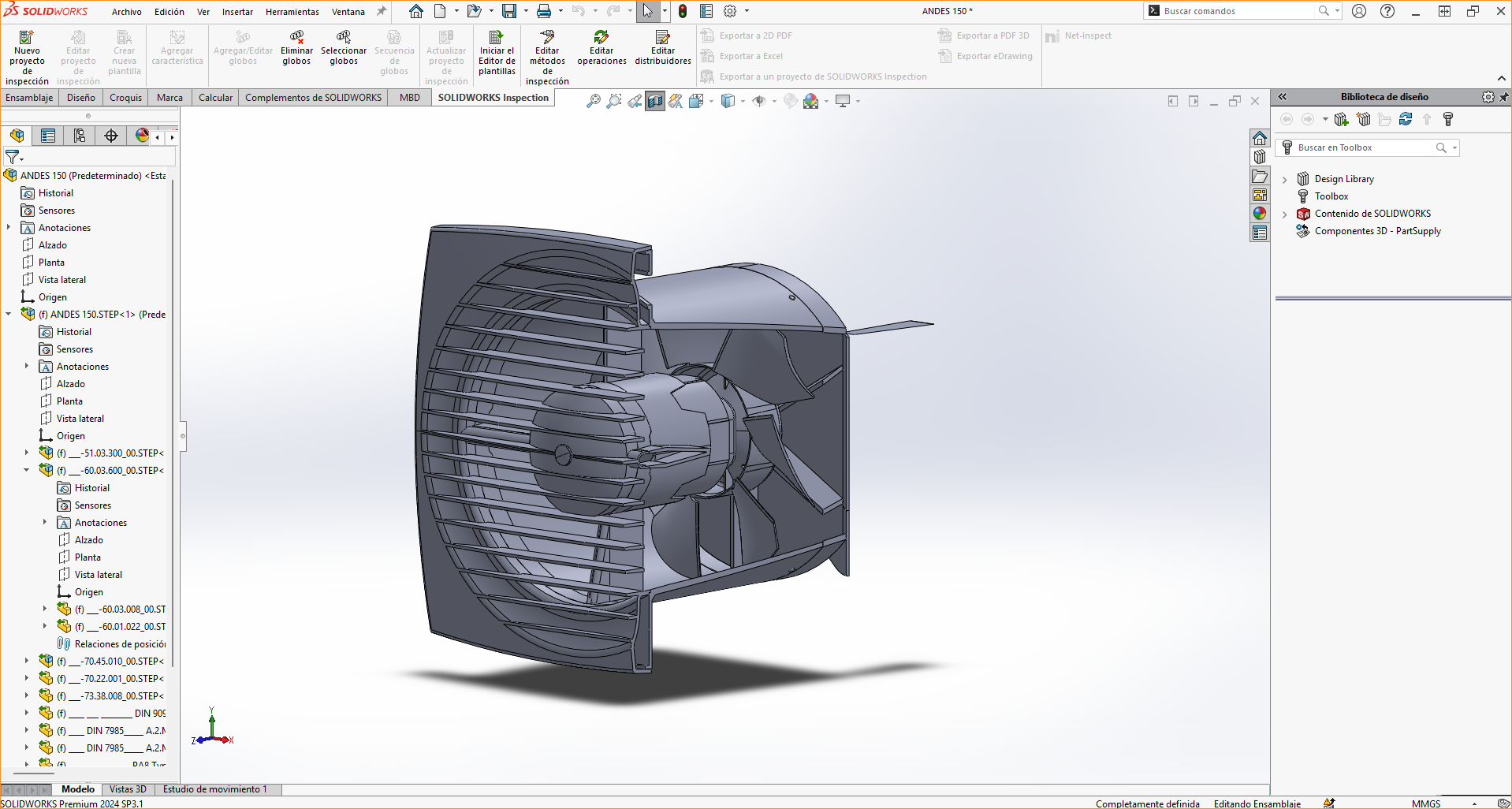This screenshot has width=1512, height=809.
Task: Open the DimXpertManager crosshair tab
Action: [x=111, y=136]
